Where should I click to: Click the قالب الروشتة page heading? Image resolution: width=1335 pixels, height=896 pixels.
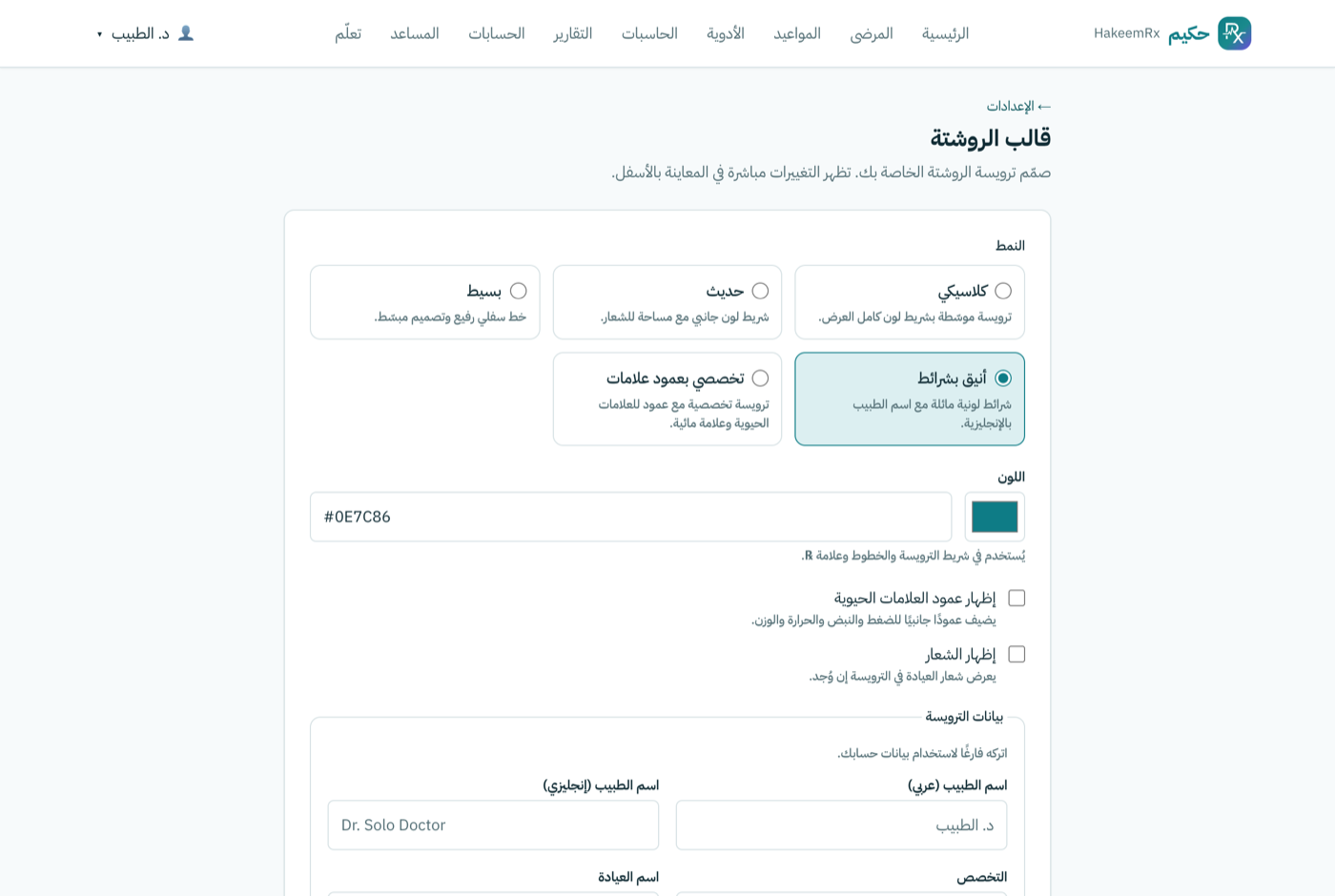[991, 138]
